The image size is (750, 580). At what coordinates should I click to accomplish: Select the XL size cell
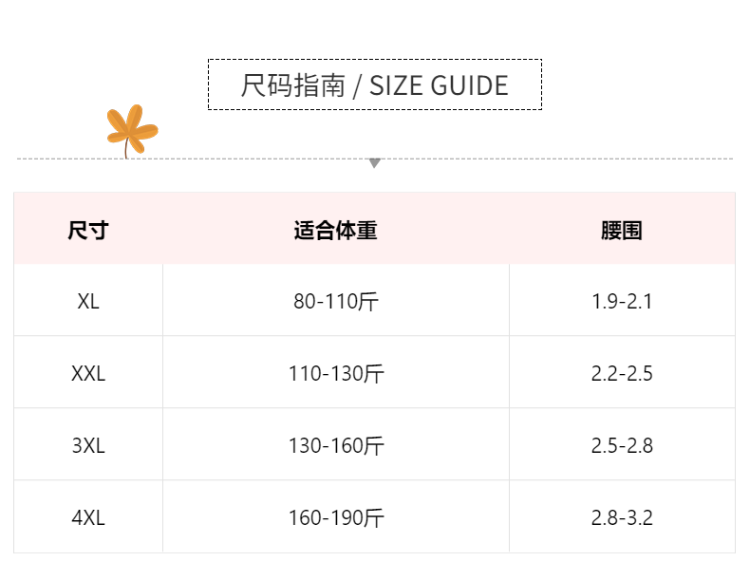point(88,301)
